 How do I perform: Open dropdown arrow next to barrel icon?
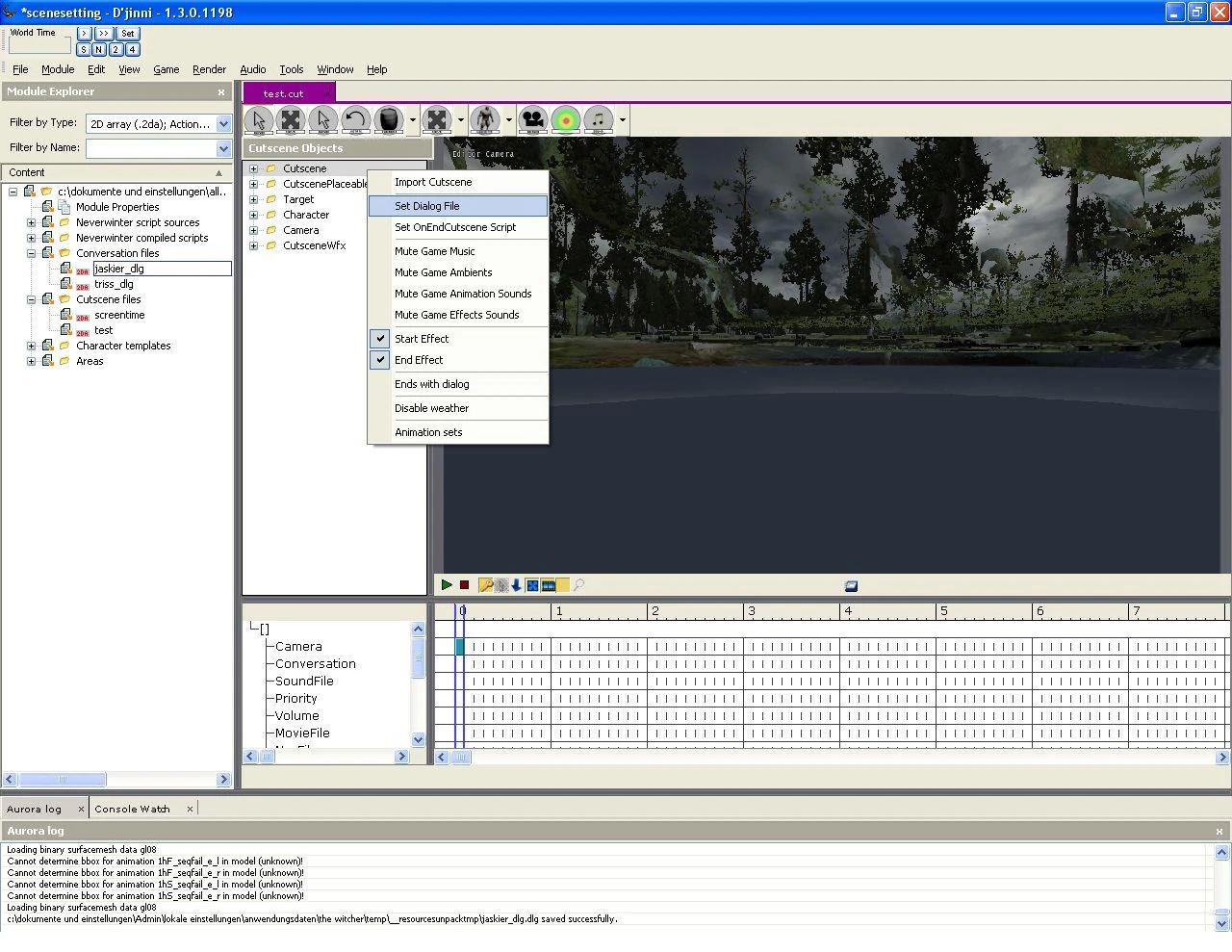[x=413, y=120]
